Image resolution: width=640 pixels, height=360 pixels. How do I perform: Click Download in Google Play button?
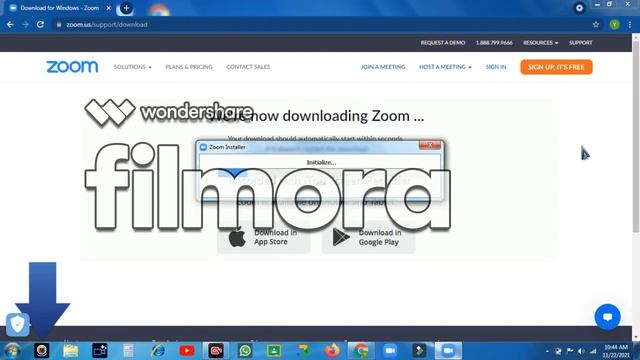369,237
